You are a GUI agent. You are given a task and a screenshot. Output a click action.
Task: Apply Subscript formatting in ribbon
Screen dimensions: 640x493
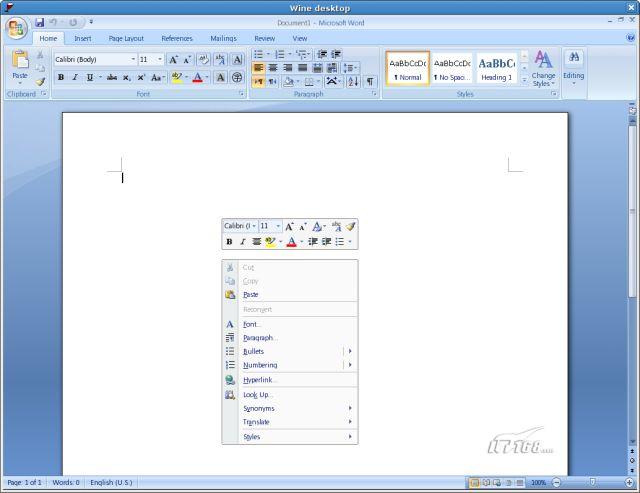[x=127, y=77]
